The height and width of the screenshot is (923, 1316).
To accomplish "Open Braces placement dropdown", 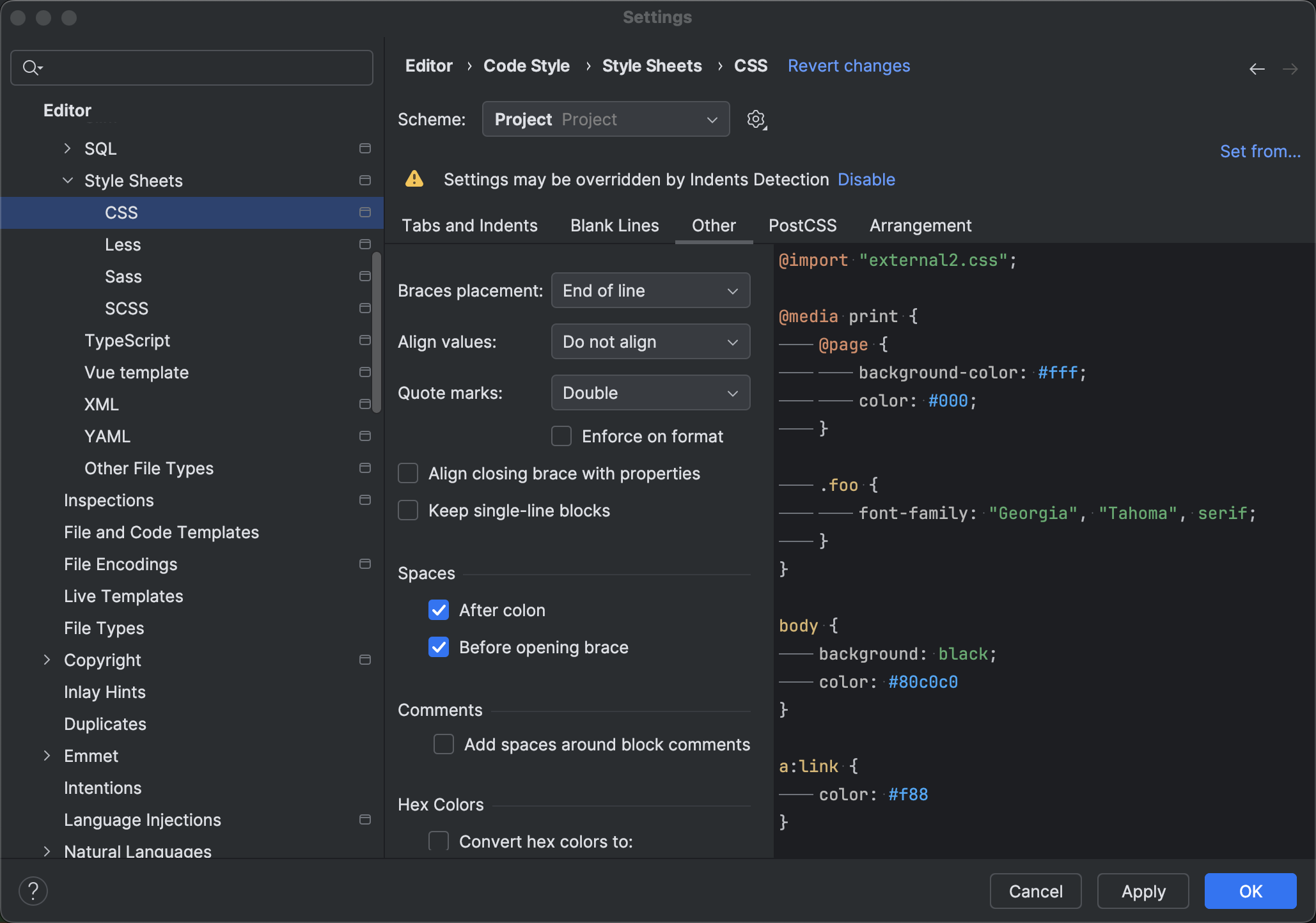I will (x=650, y=290).
